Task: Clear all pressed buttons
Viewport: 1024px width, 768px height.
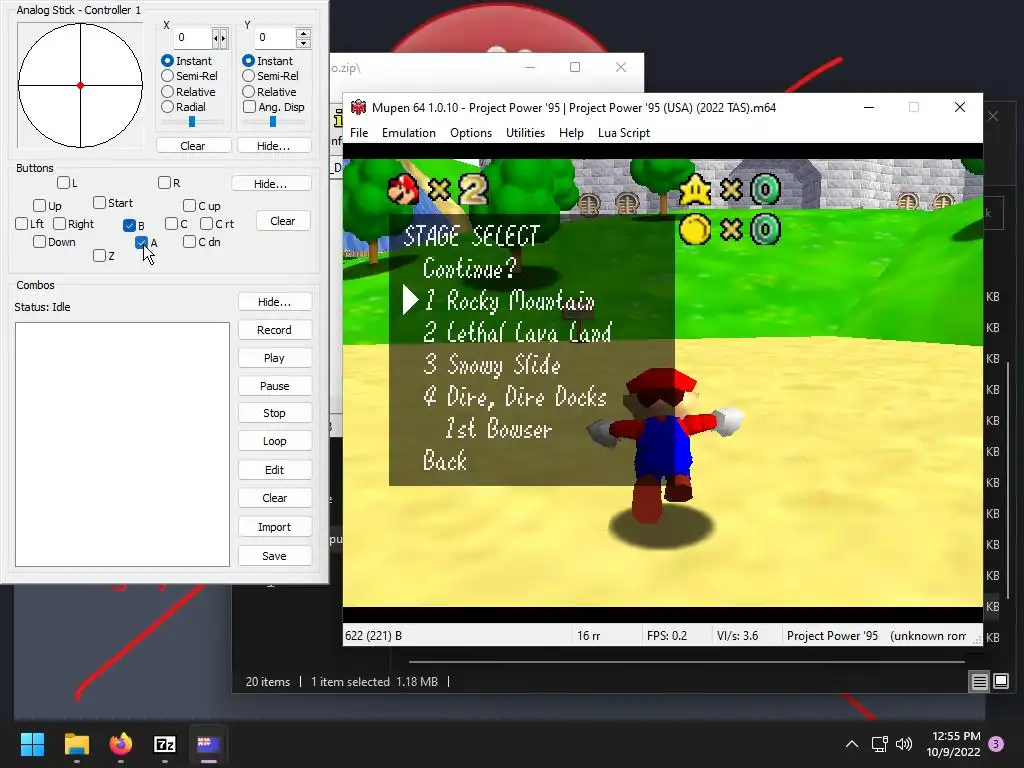Action: [283, 221]
